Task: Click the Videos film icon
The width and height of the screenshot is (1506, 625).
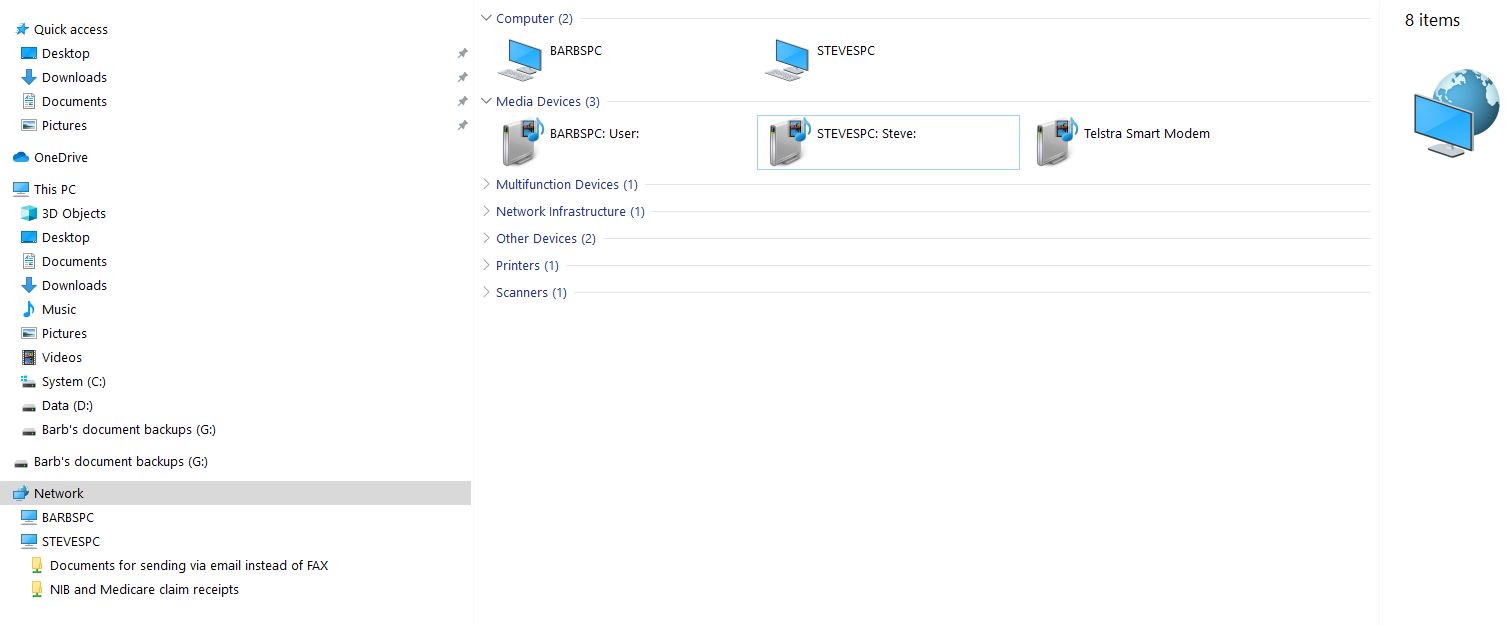Action: (x=29, y=357)
